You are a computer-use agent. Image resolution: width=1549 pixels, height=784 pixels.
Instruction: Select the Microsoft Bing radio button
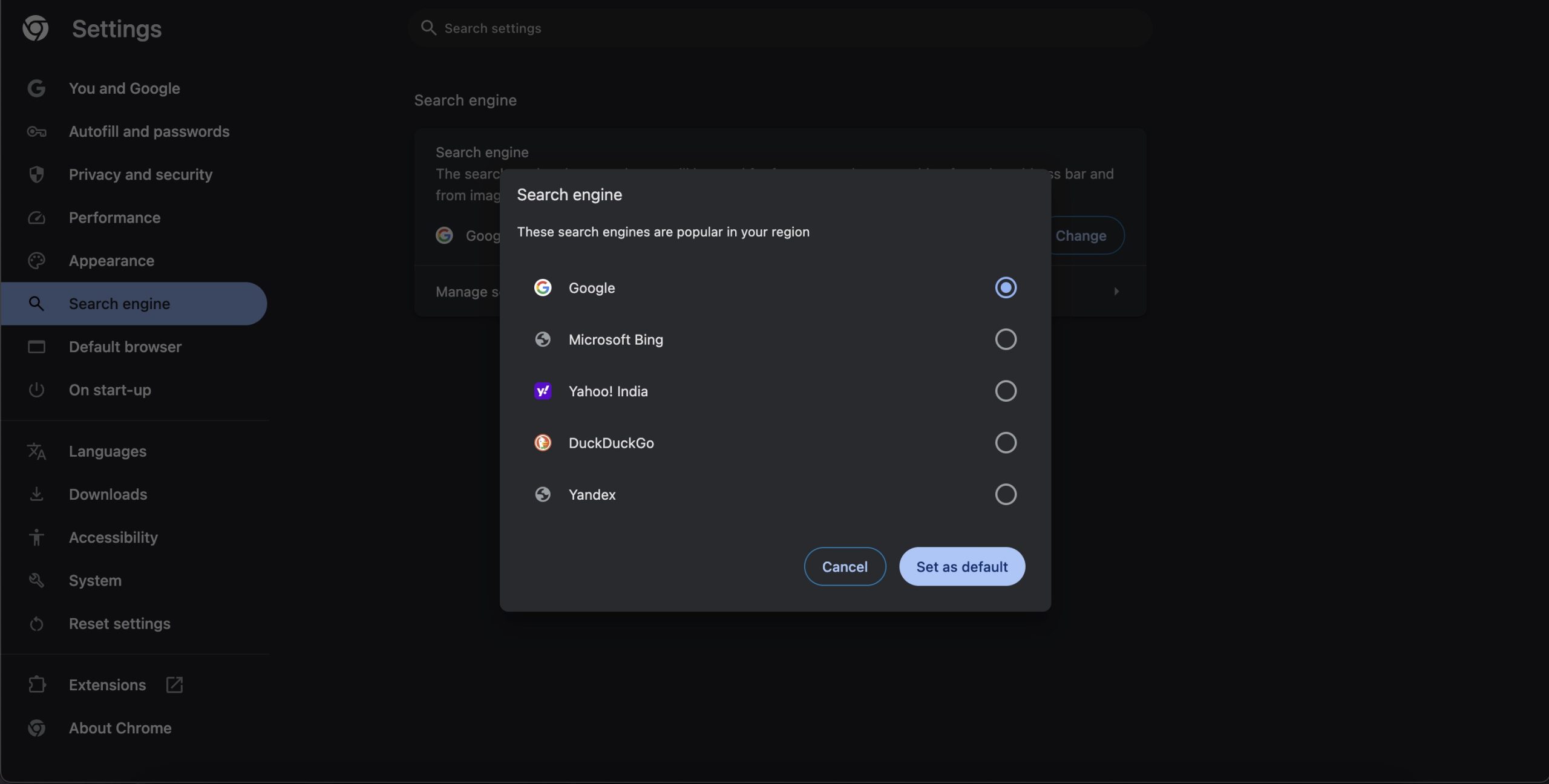click(x=1006, y=339)
